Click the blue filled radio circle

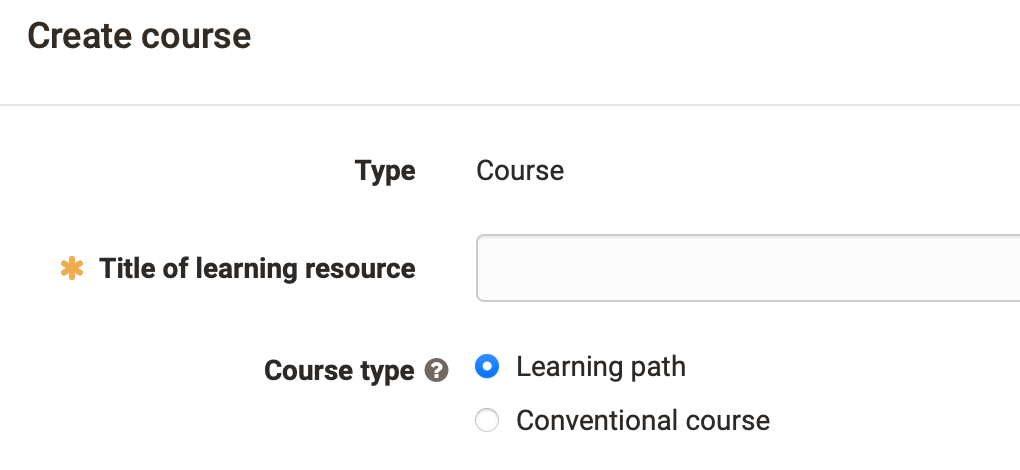487,366
